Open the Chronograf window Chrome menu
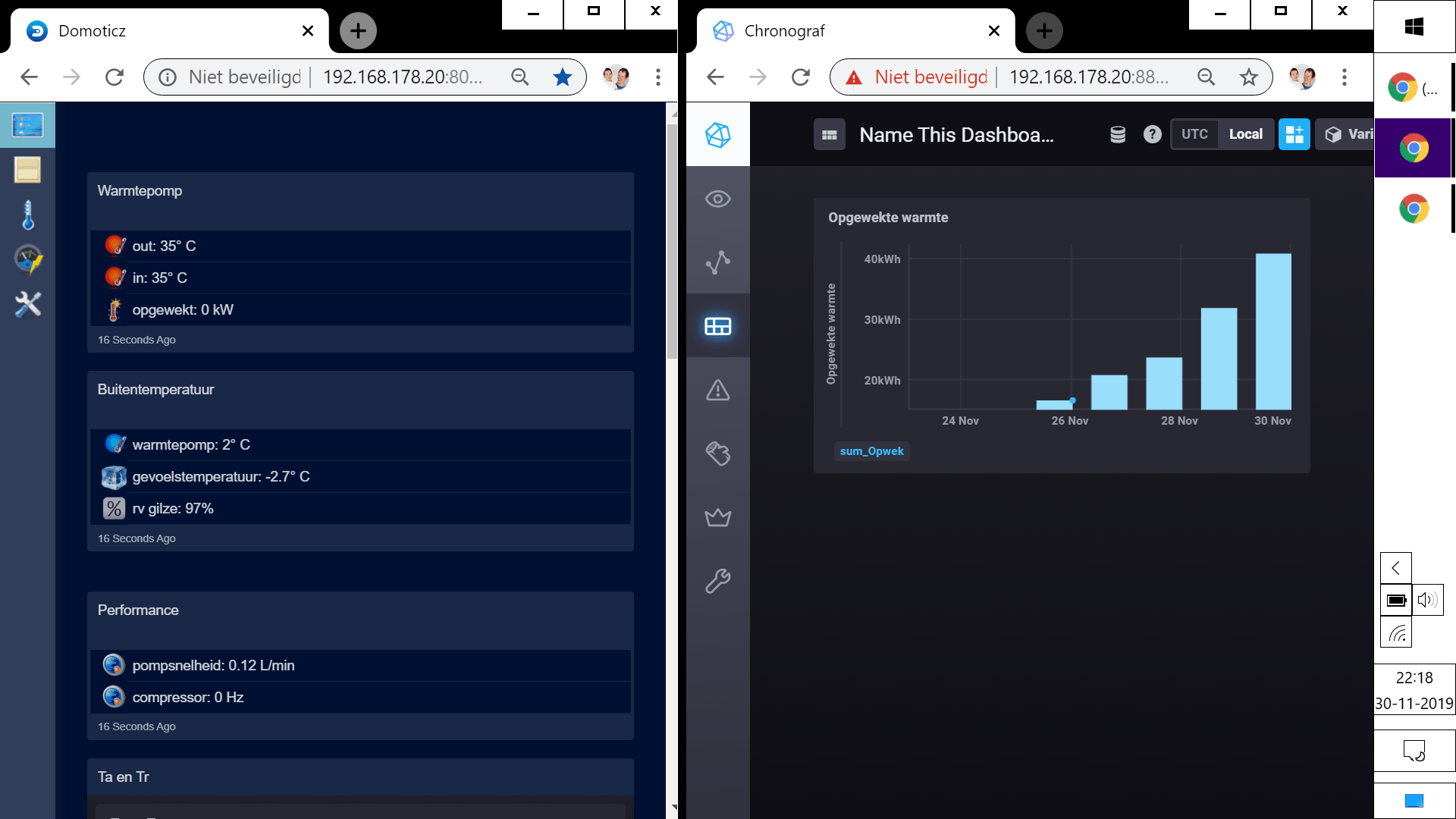The height and width of the screenshot is (819, 1456). (1344, 77)
